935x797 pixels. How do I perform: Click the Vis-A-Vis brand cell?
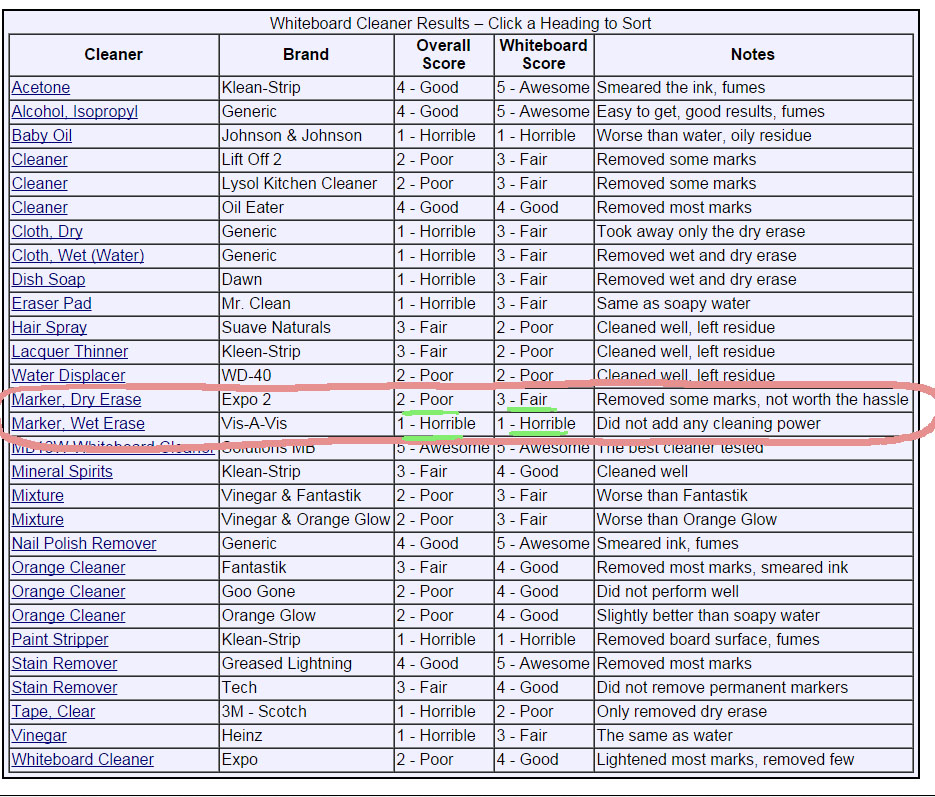[x=306, y=423]
